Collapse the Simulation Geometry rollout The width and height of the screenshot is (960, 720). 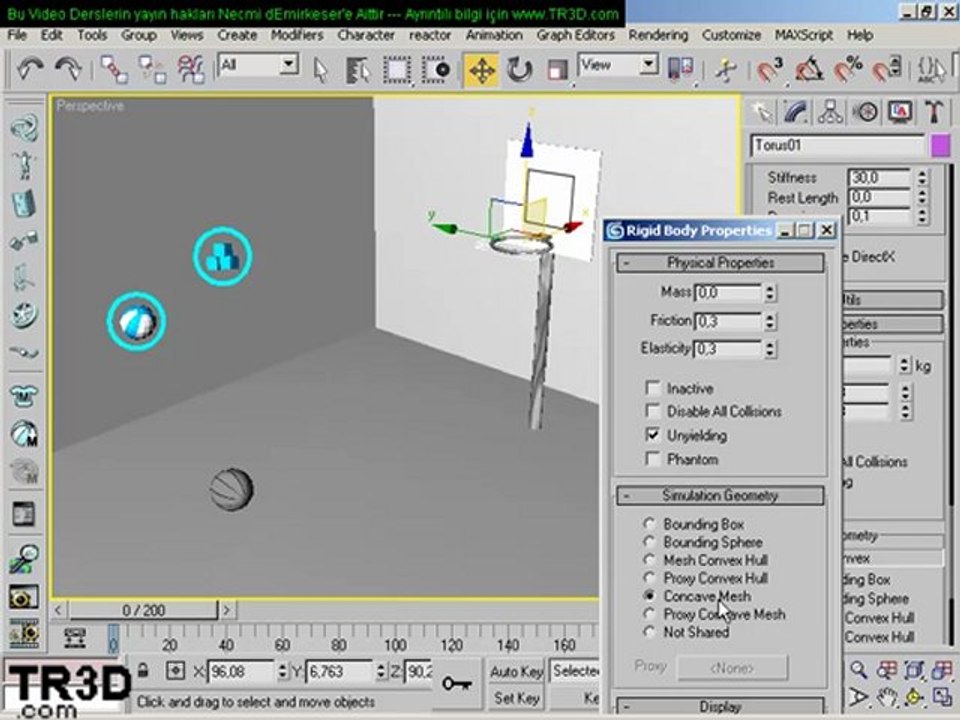click(720, 495)
